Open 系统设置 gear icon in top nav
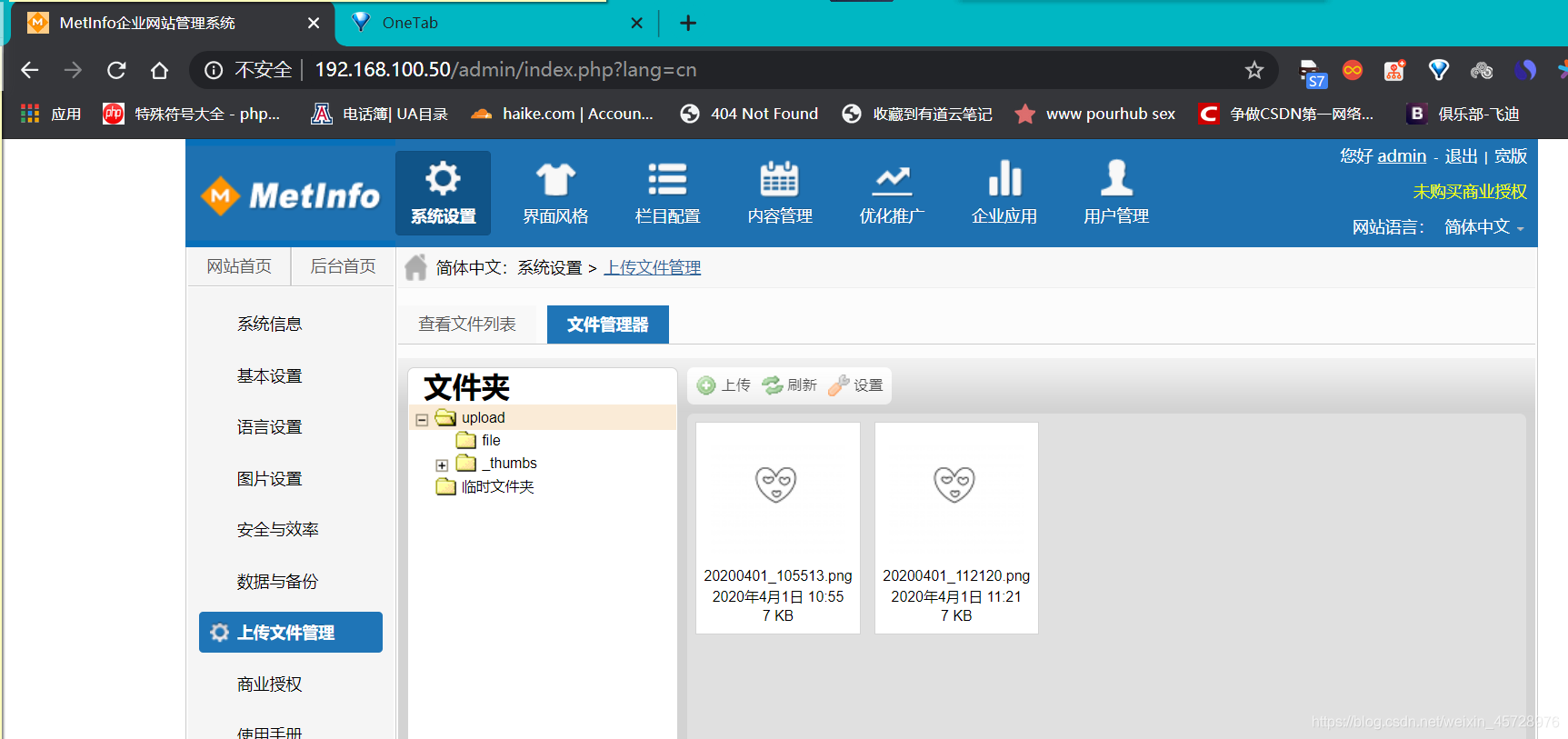The height and width of the screenshot is (739, 1568). coord(443,179)
